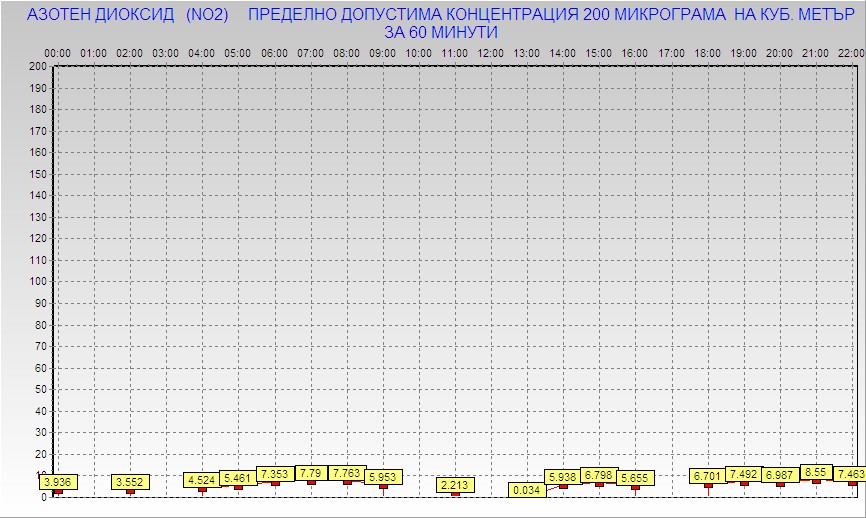Click the ЗА 60 МИНУТИ subtitle text

pos(441,32)
